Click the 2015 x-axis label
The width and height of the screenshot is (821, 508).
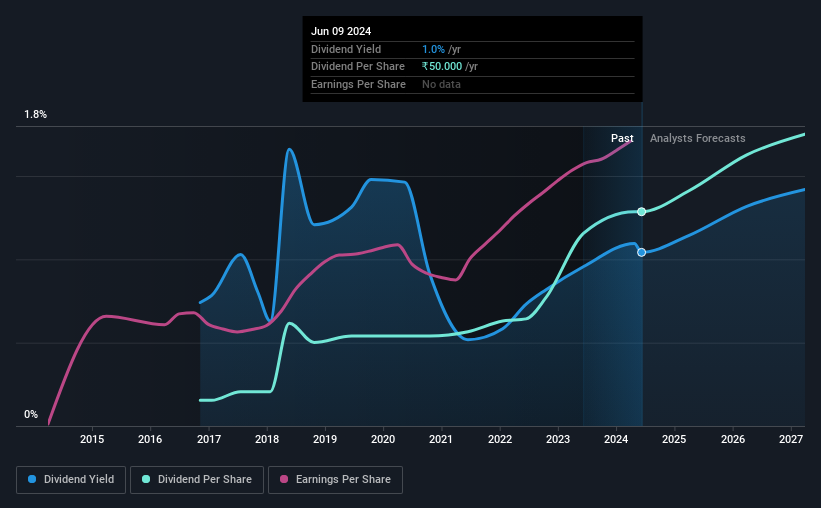pos(92,439)
